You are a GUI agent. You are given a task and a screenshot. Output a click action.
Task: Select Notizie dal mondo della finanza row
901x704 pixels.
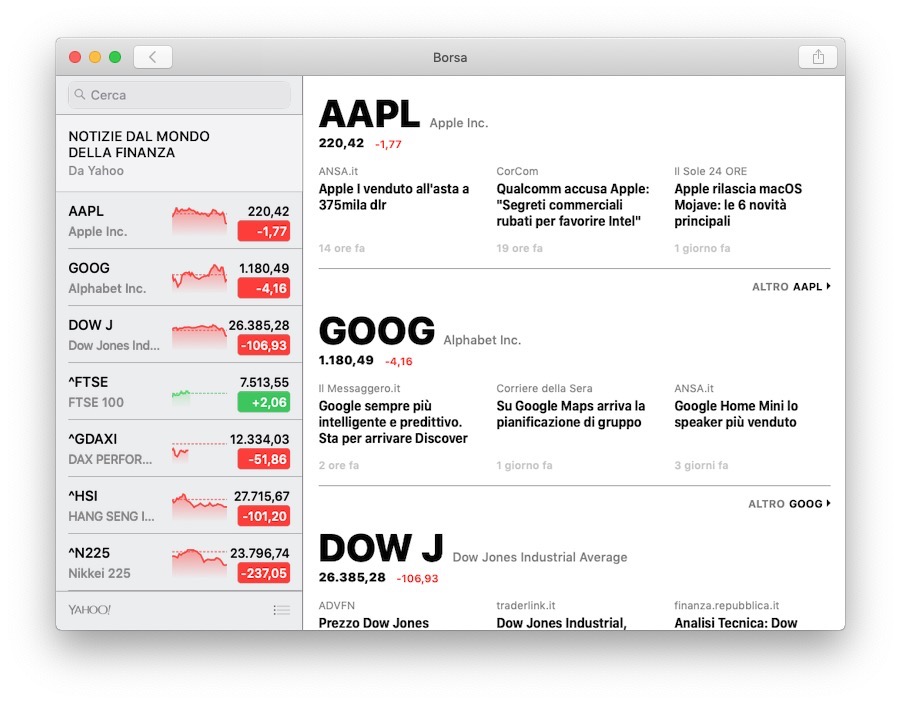(x=179, y=153)
